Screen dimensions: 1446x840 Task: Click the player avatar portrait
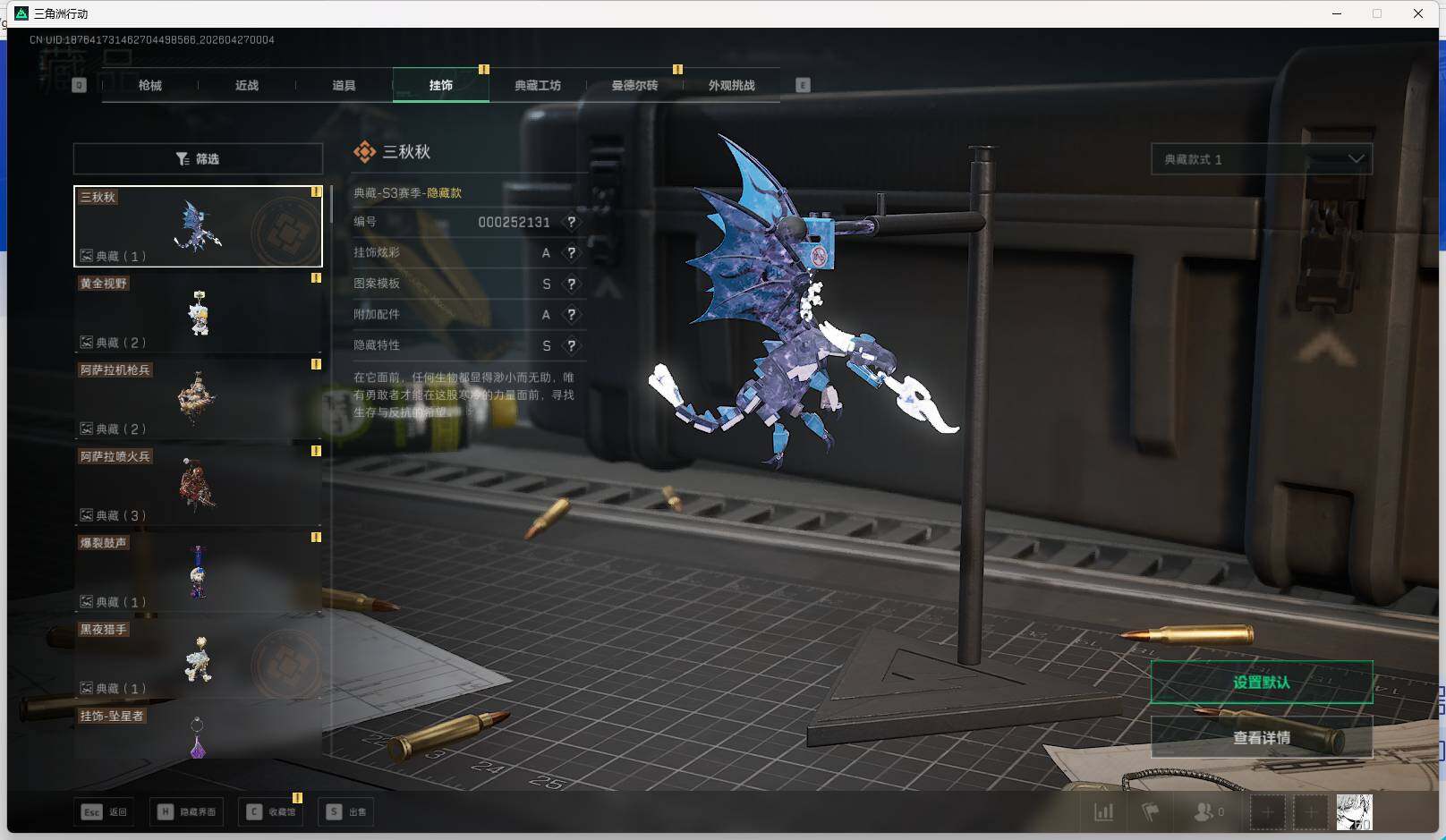coord(1354,812)
